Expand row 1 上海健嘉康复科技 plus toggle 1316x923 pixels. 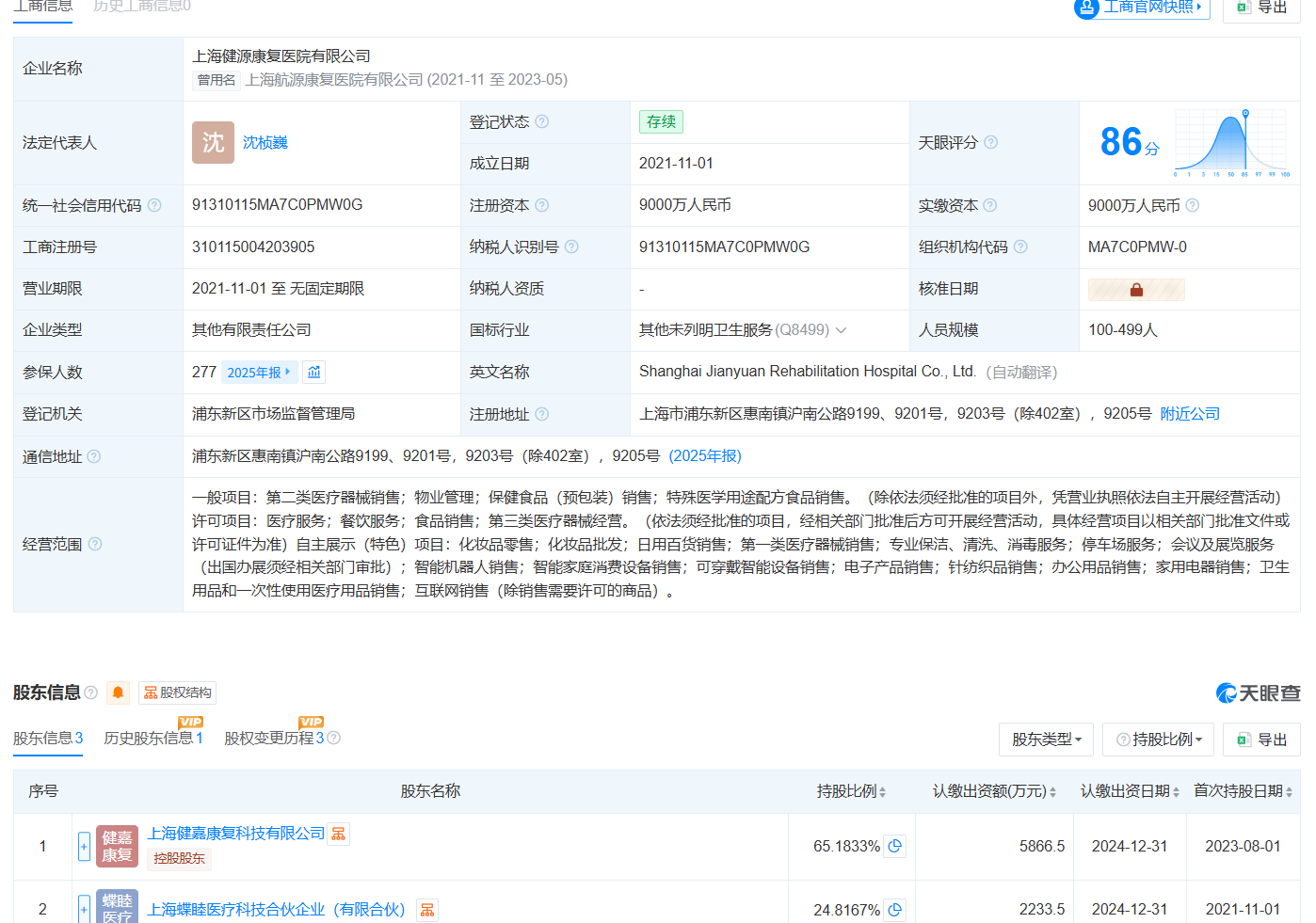tap(84, 846)
